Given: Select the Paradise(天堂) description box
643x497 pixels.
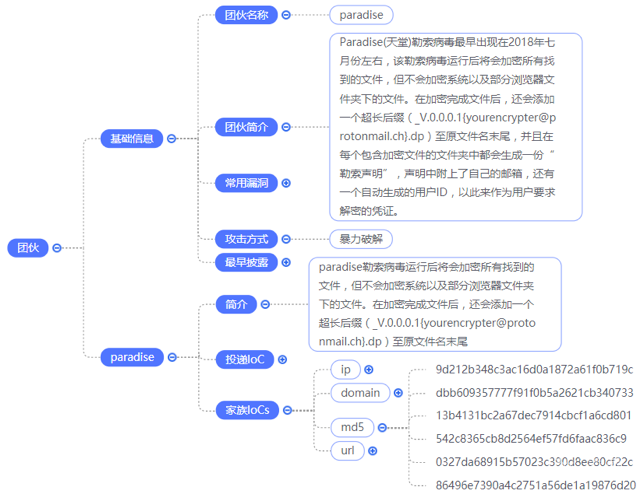Looking at the screenshot, I should 456,127.
